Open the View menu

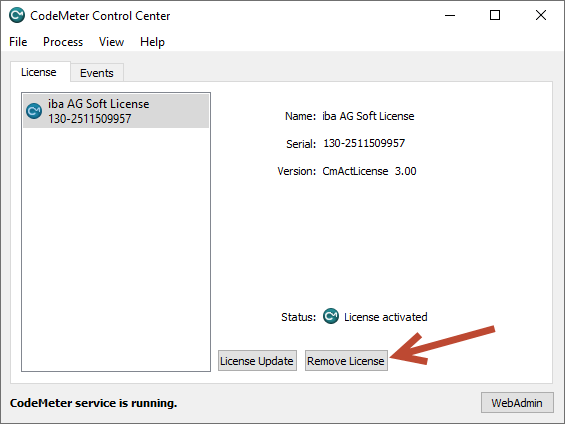(x=111, y=42)
